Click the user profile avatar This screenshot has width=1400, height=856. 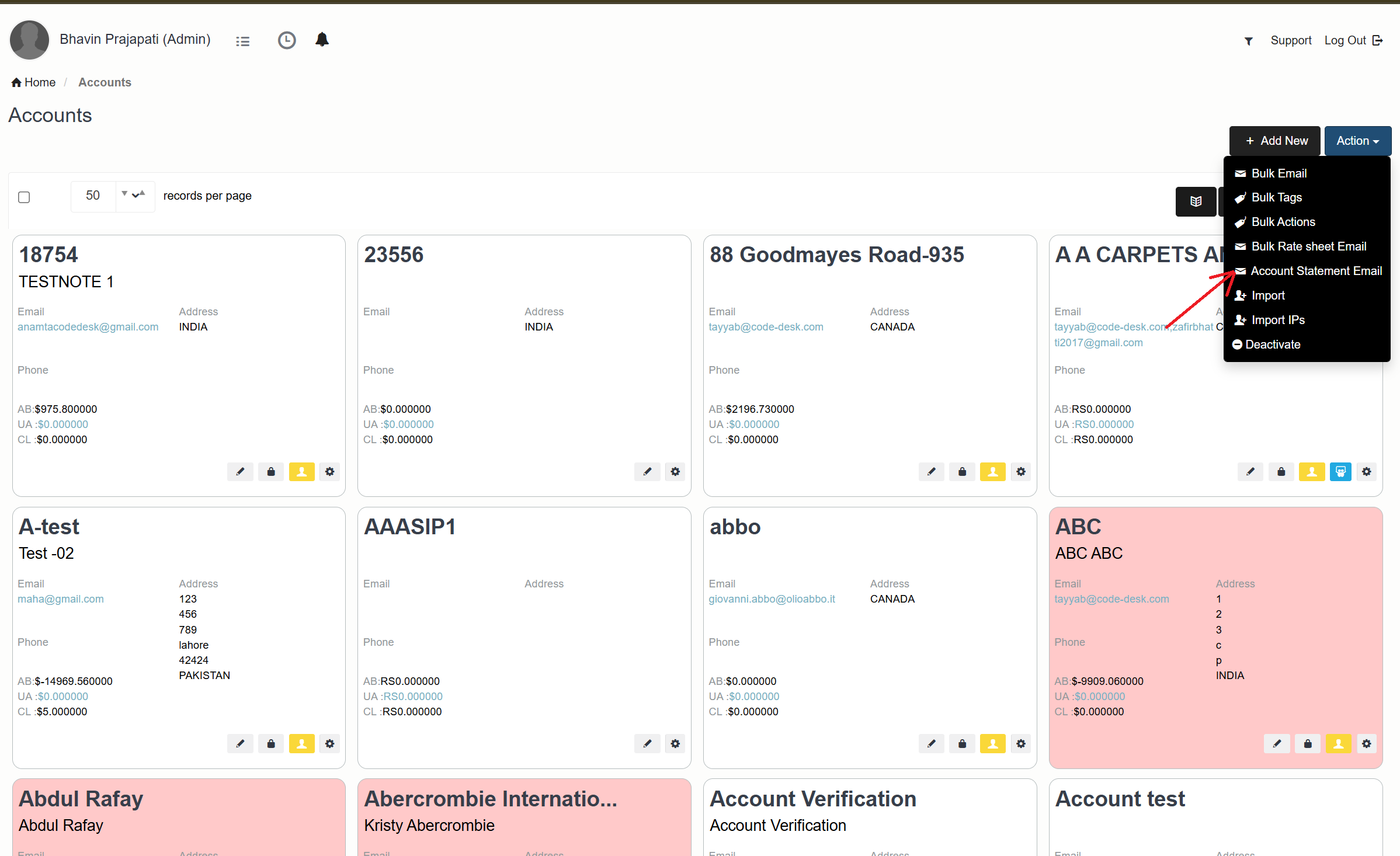tap(29, 40)
